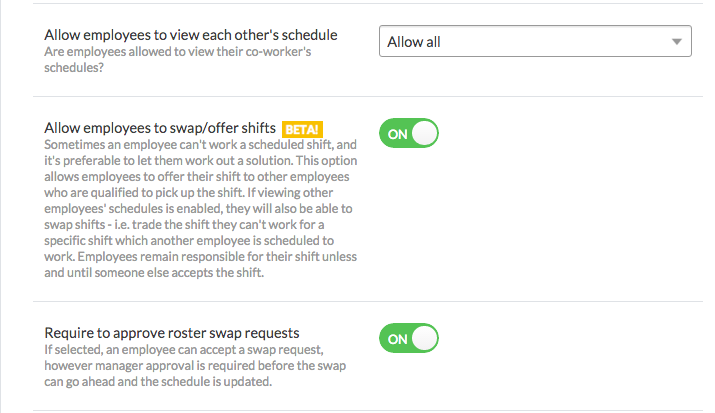Click the "Allow all" text in the combo box
The image size is (715, 413).
click(414, 42)
